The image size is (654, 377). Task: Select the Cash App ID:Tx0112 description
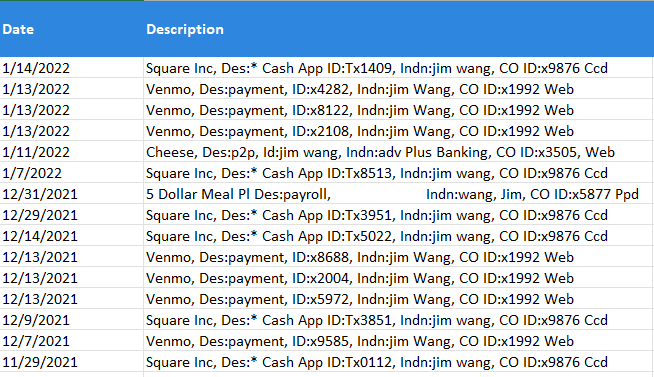398,362
